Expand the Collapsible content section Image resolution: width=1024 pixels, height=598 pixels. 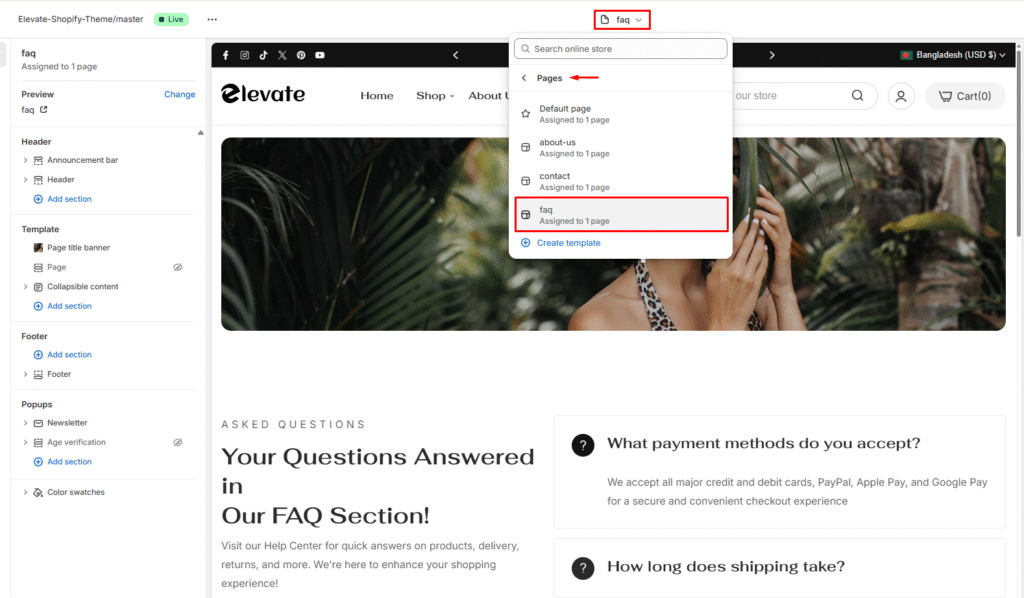[x=25, y=287]
